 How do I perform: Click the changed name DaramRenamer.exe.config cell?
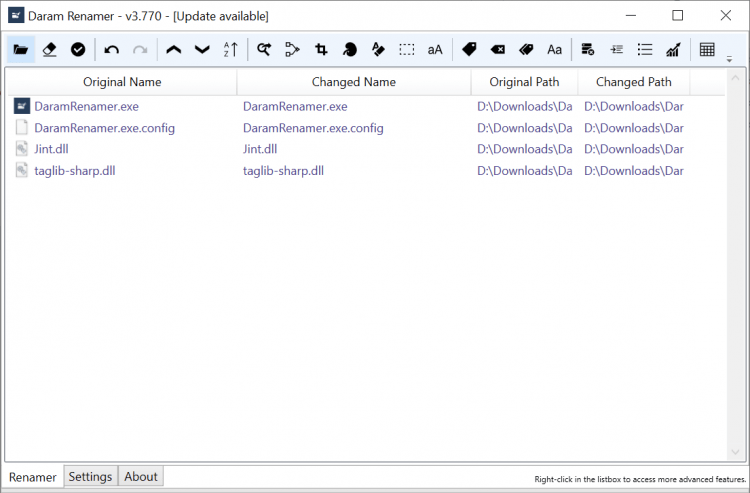pos(313,128)
